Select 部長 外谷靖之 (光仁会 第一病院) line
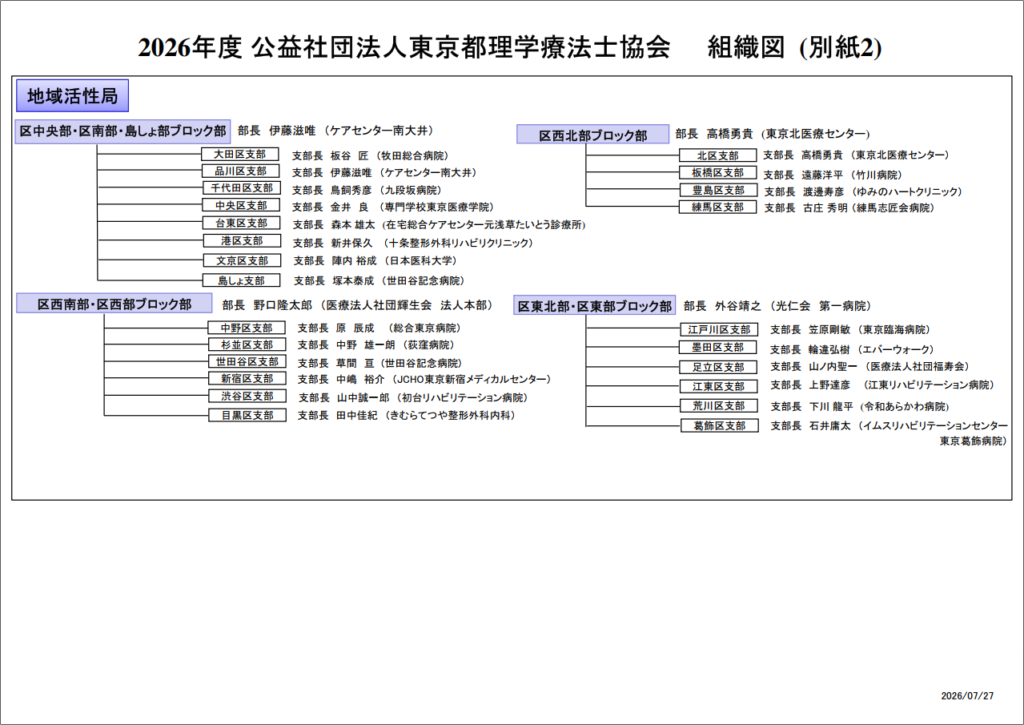The width and height of the screenshot is (1024, 725). (x=777, y=306)
